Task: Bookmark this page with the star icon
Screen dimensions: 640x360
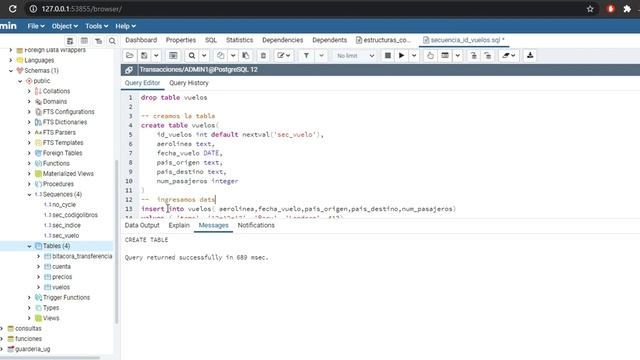Action: [x=590, y=9]
